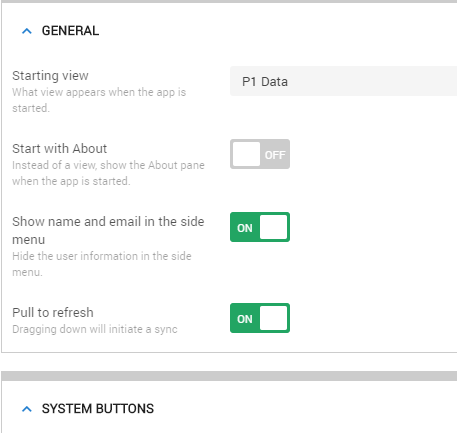Open the Starting view dropdown showing P1 Data
This screenshot has width=457, height=433.
(x=343, y=81)
